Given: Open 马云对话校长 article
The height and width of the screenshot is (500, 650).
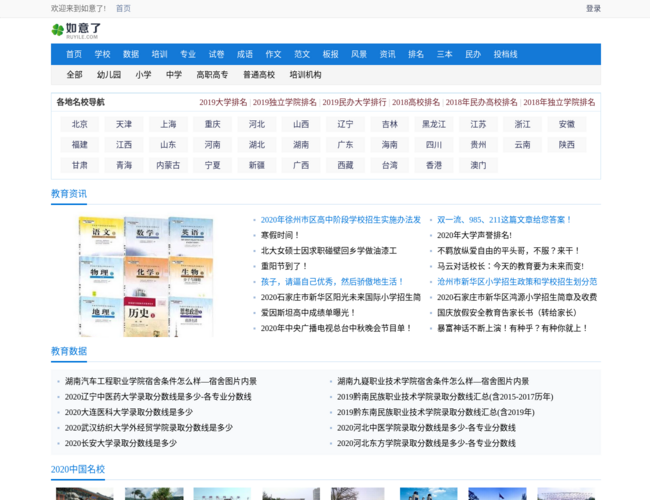Looking at the screenshot, I should click(x=511, y=266).
